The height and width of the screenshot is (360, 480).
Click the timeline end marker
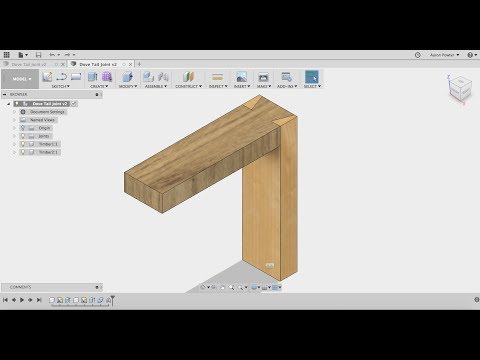tap(113, 300)
